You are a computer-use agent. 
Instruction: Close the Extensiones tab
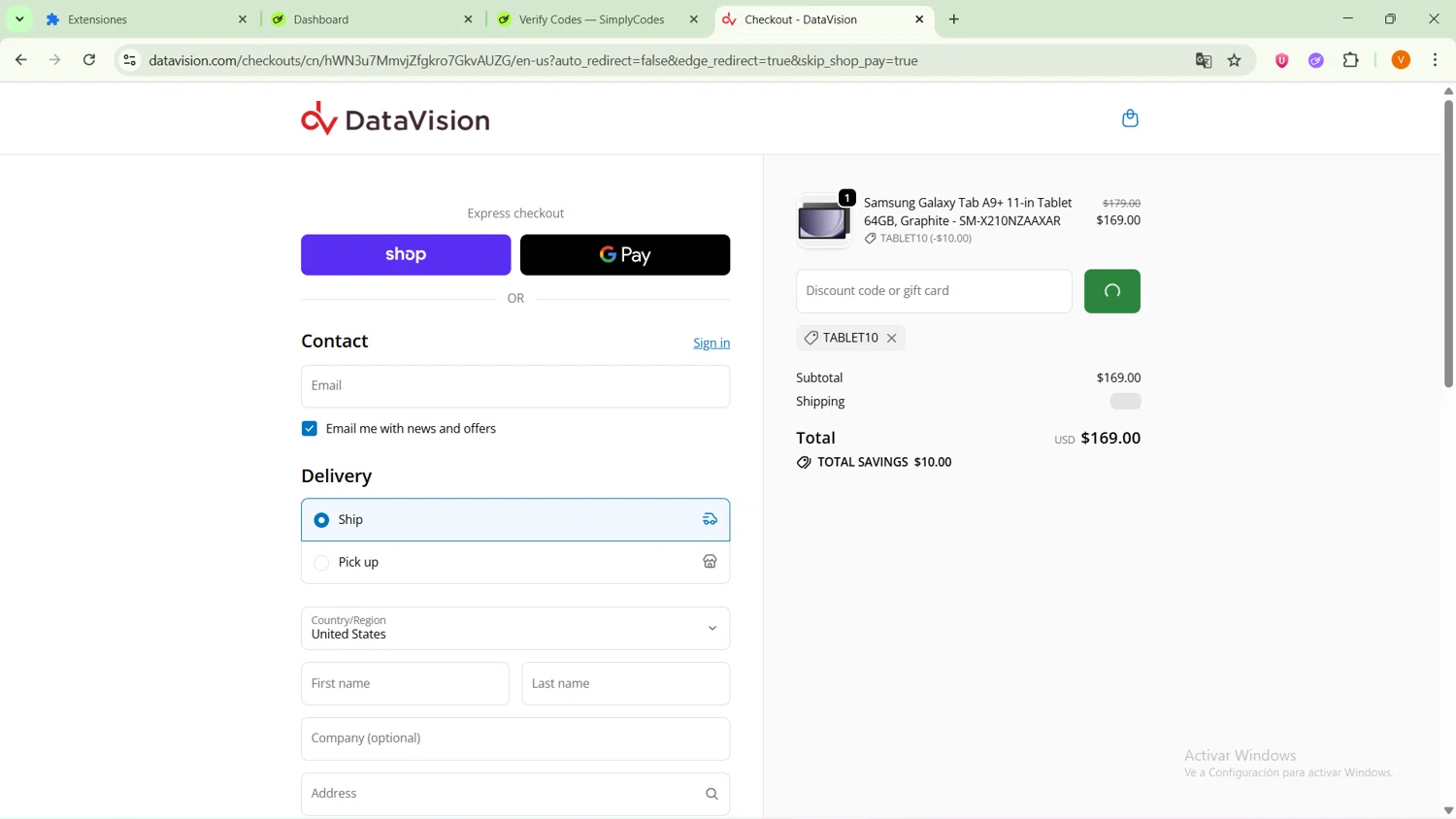click(x=243, y=19)
